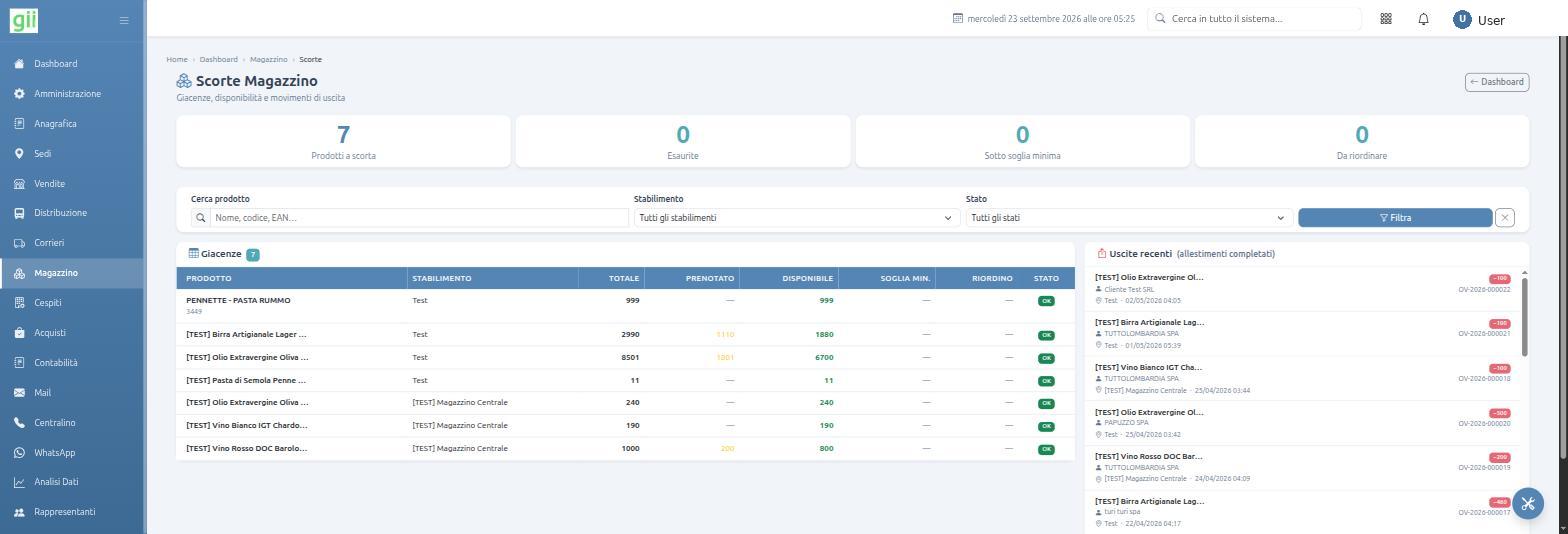The width and height of the screenshot is (1568, 534).
Task: Click the Esaurite summary card
Action: (x=683, y=141)
